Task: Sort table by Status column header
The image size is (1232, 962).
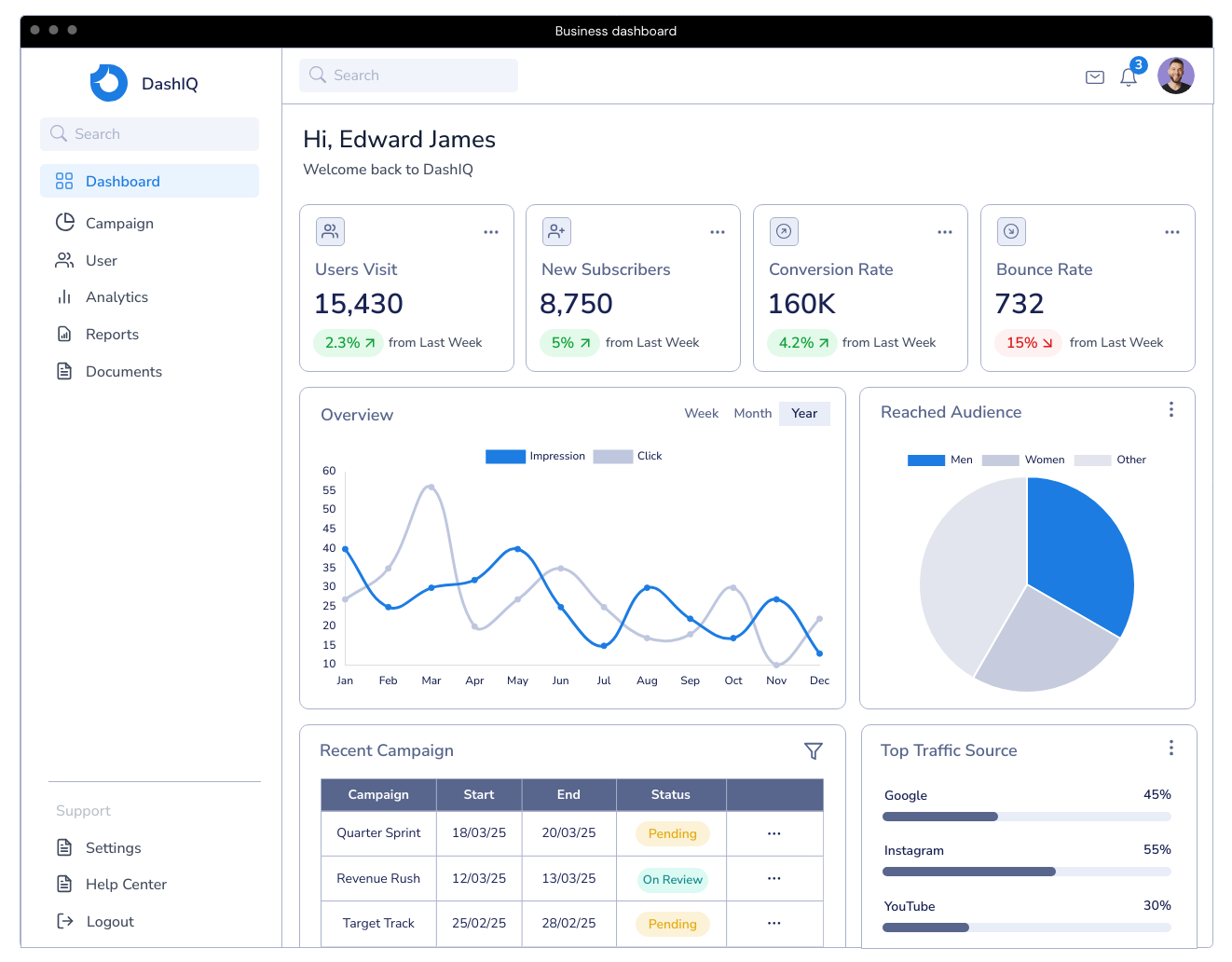Action: 671,794
